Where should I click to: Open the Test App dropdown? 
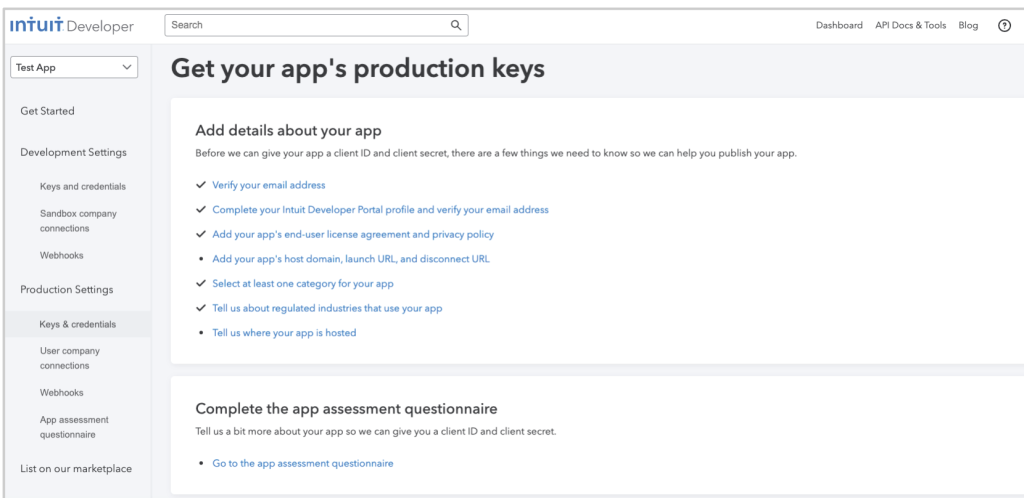coord(74,67)
